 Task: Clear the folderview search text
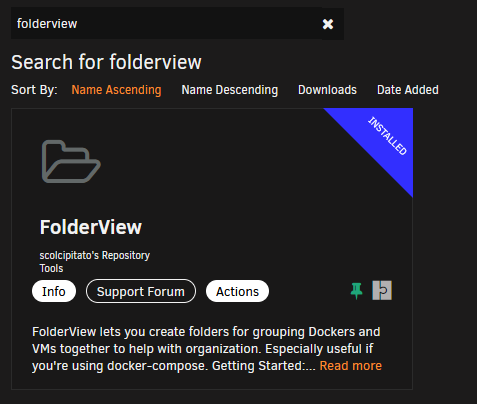click(328, 24)
